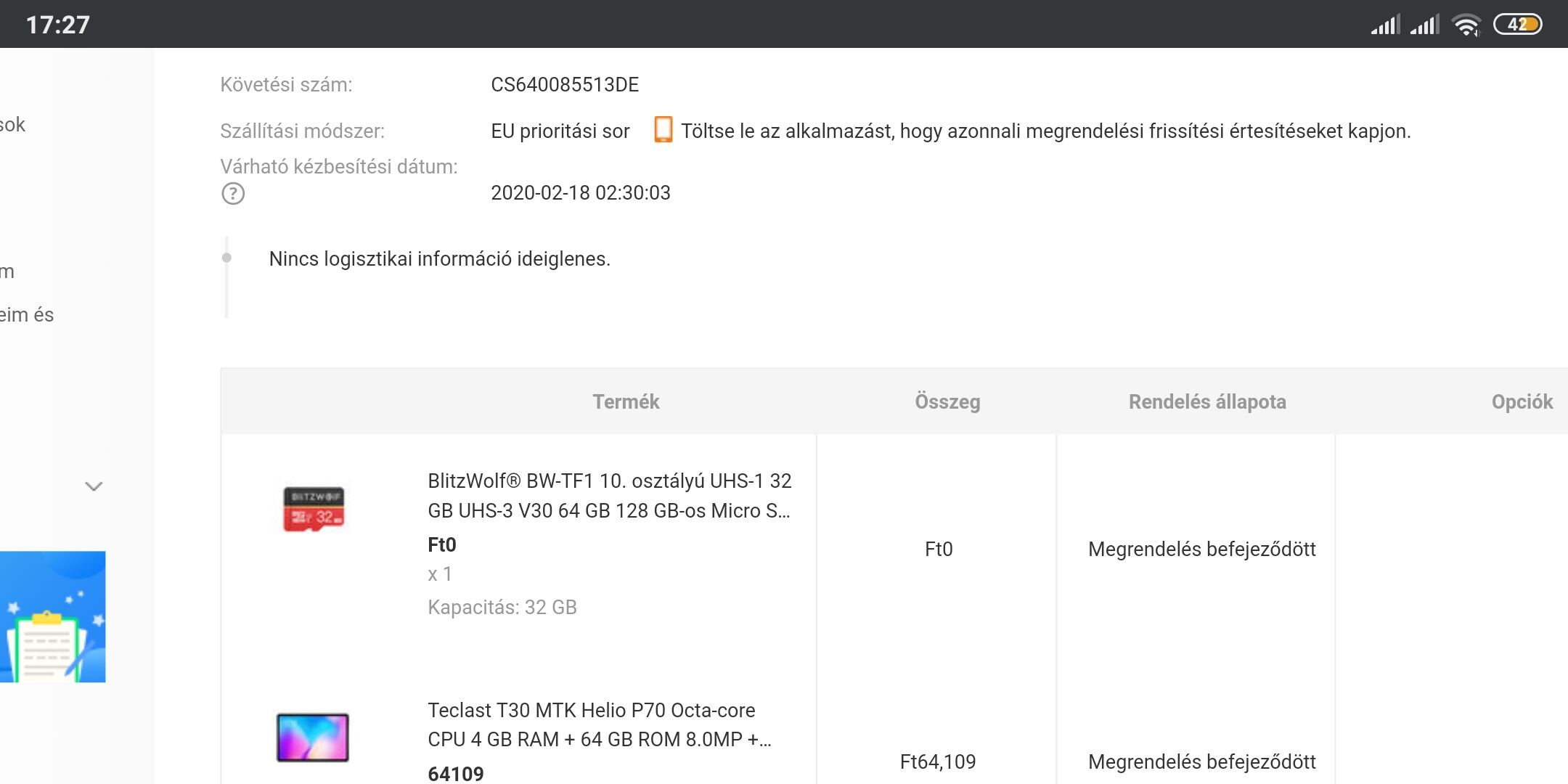Click the Ft0 amount cell
Viewport: 1568px width, 784px height.
coord(939,549)
